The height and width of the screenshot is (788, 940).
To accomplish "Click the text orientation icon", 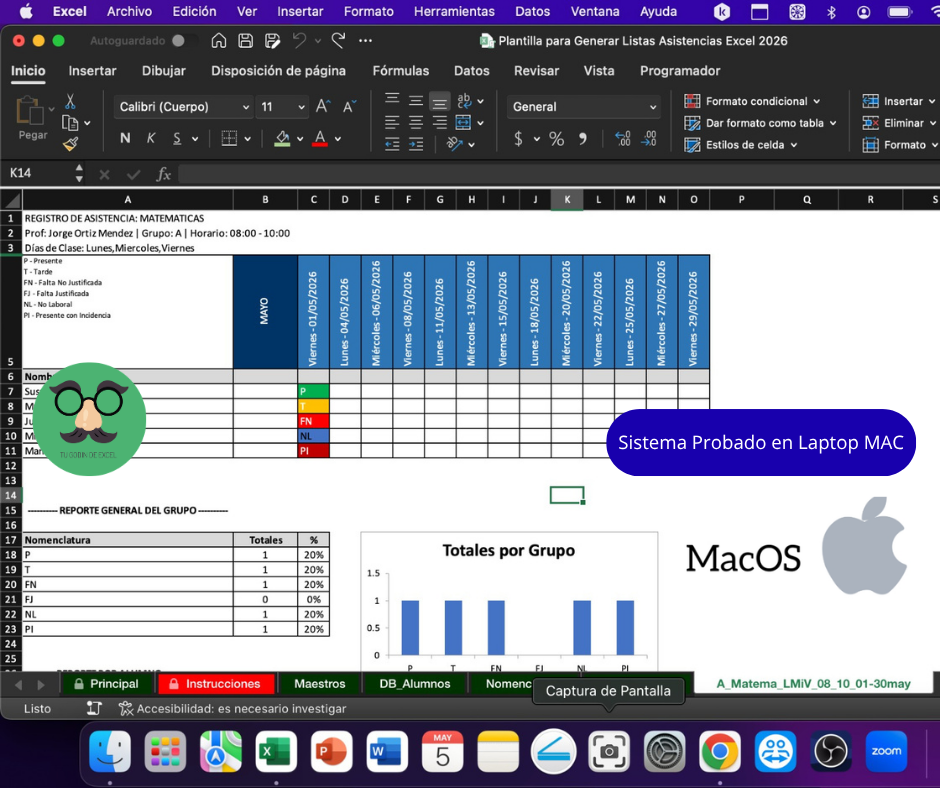I will [x=454, y=145].
